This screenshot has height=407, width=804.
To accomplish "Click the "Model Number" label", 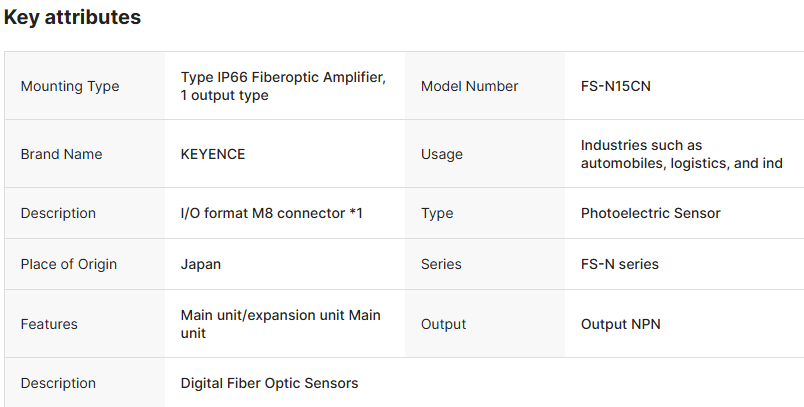I will tap(469, 86).
